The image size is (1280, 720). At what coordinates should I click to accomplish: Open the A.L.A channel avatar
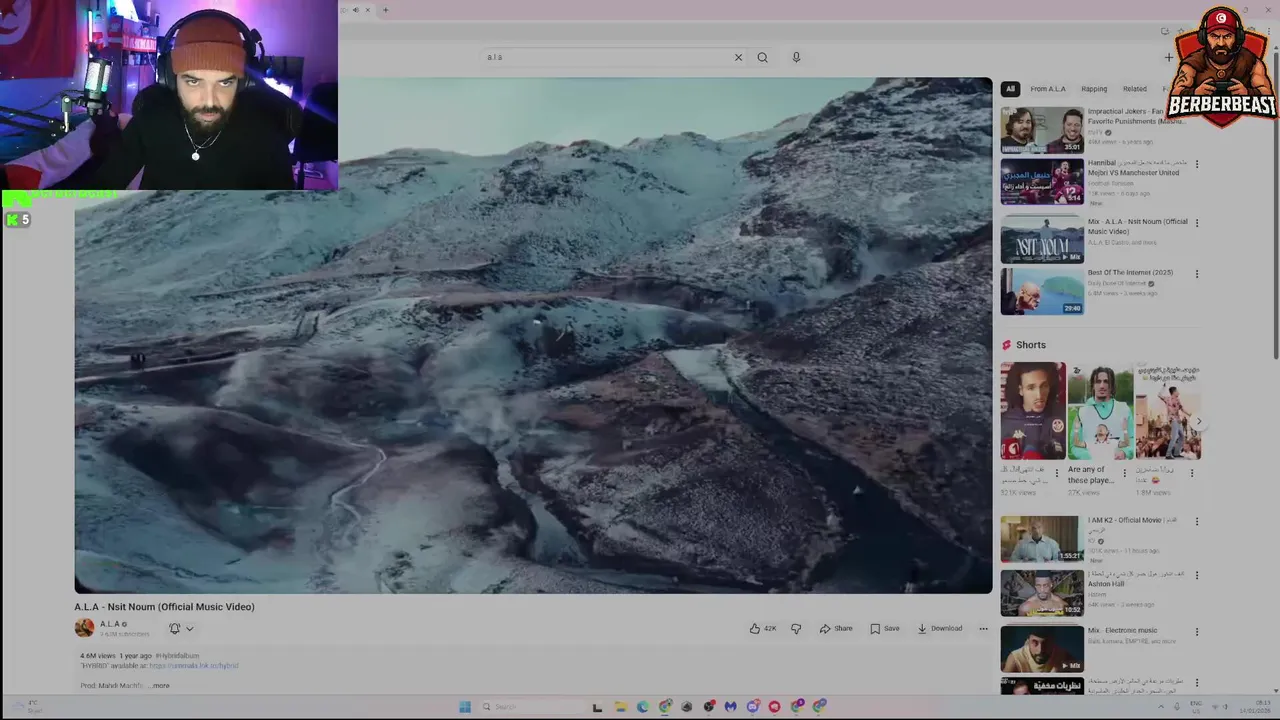84,628
